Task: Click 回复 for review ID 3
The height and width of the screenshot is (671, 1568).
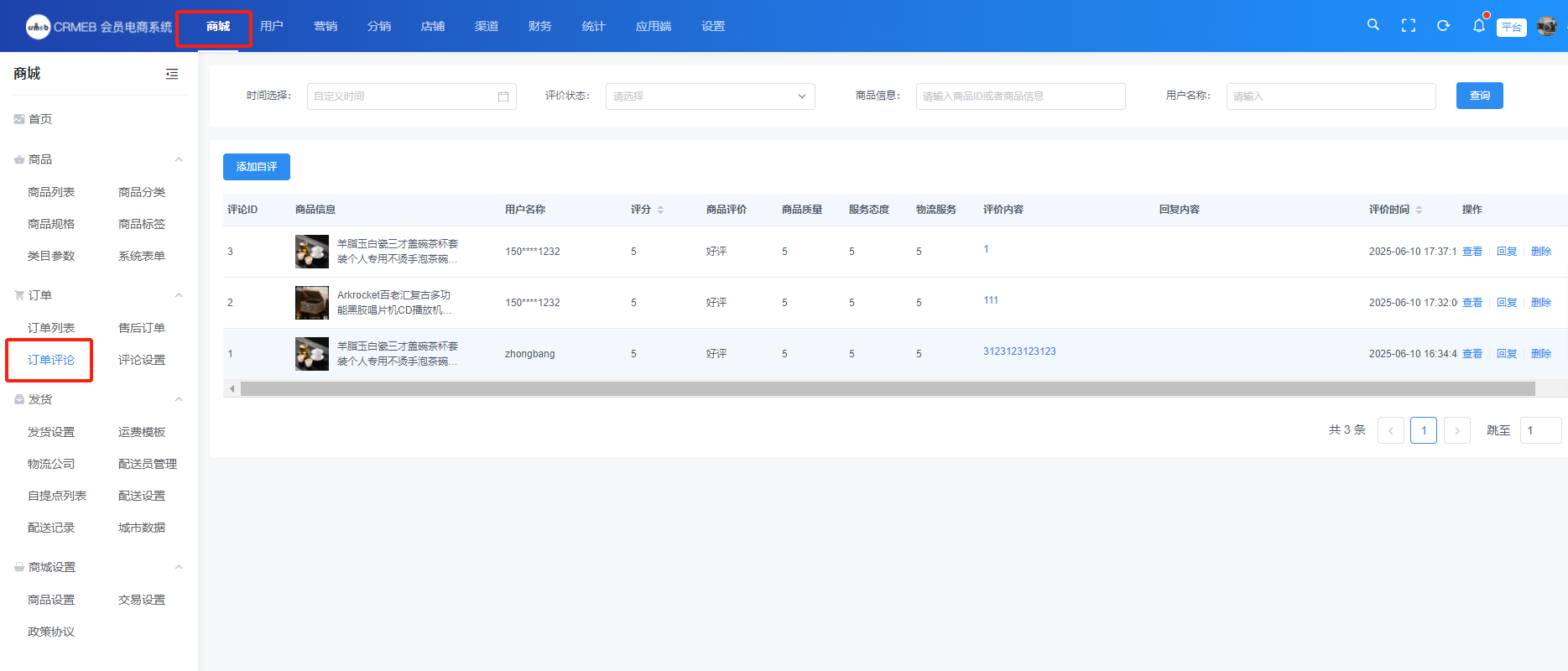Action: [x=1507, y=252]
